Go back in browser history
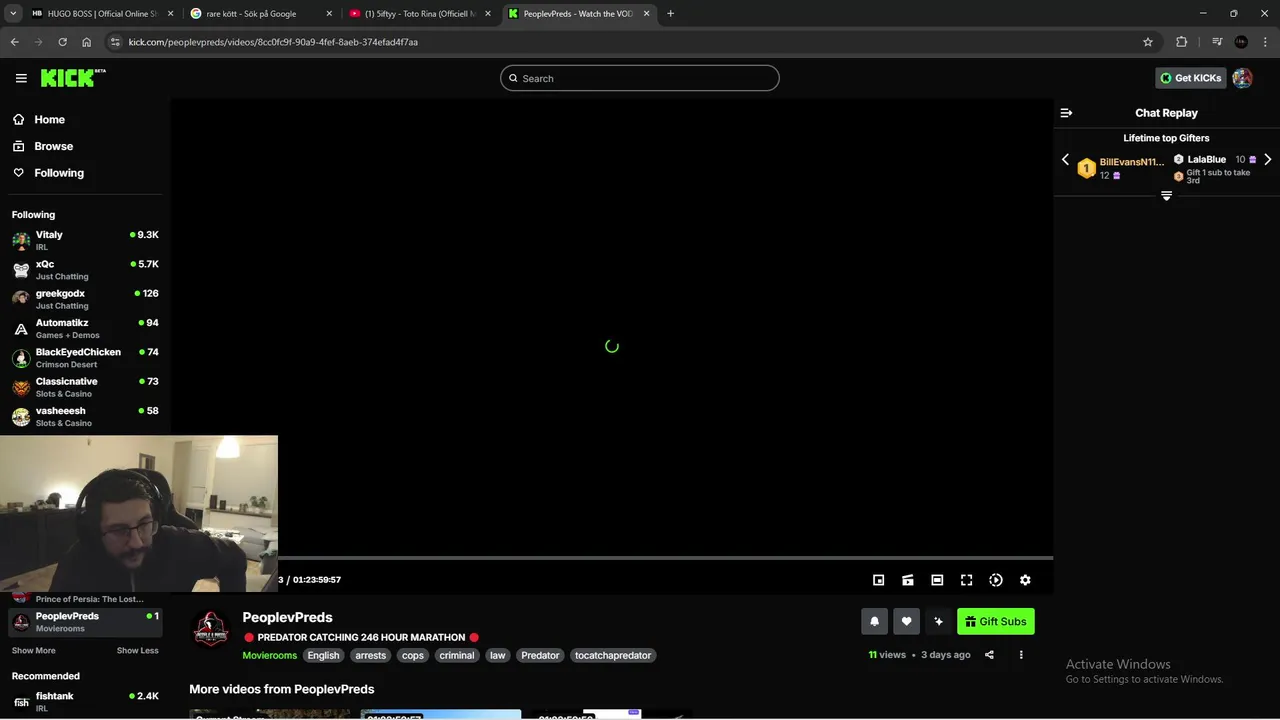This screenshot has width=1280, height=720. coord(15,42)
